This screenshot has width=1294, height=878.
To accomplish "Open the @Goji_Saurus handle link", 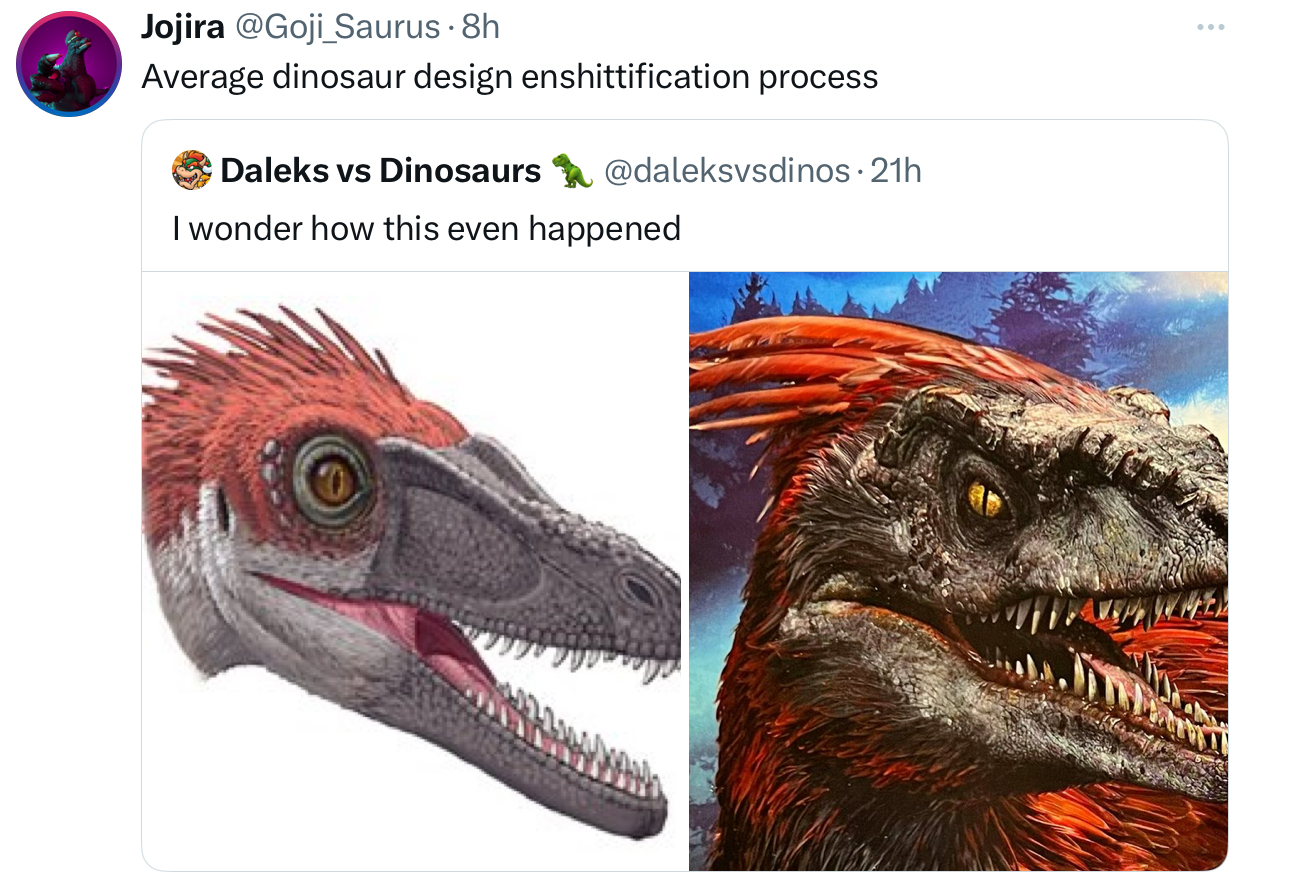I will point(337,27).
